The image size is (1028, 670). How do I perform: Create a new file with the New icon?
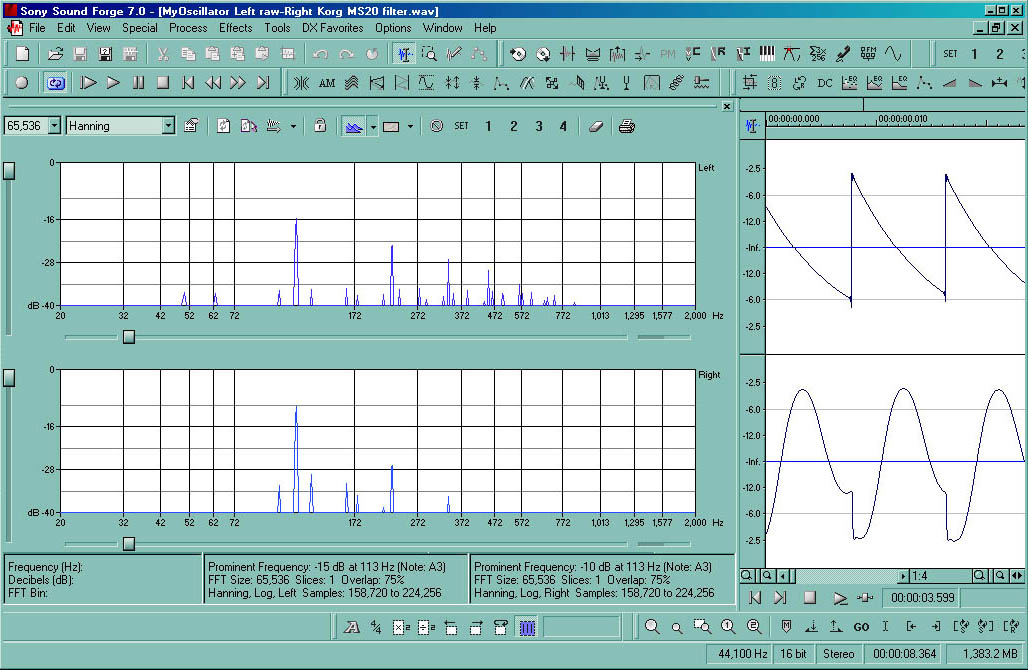point(22,54)
